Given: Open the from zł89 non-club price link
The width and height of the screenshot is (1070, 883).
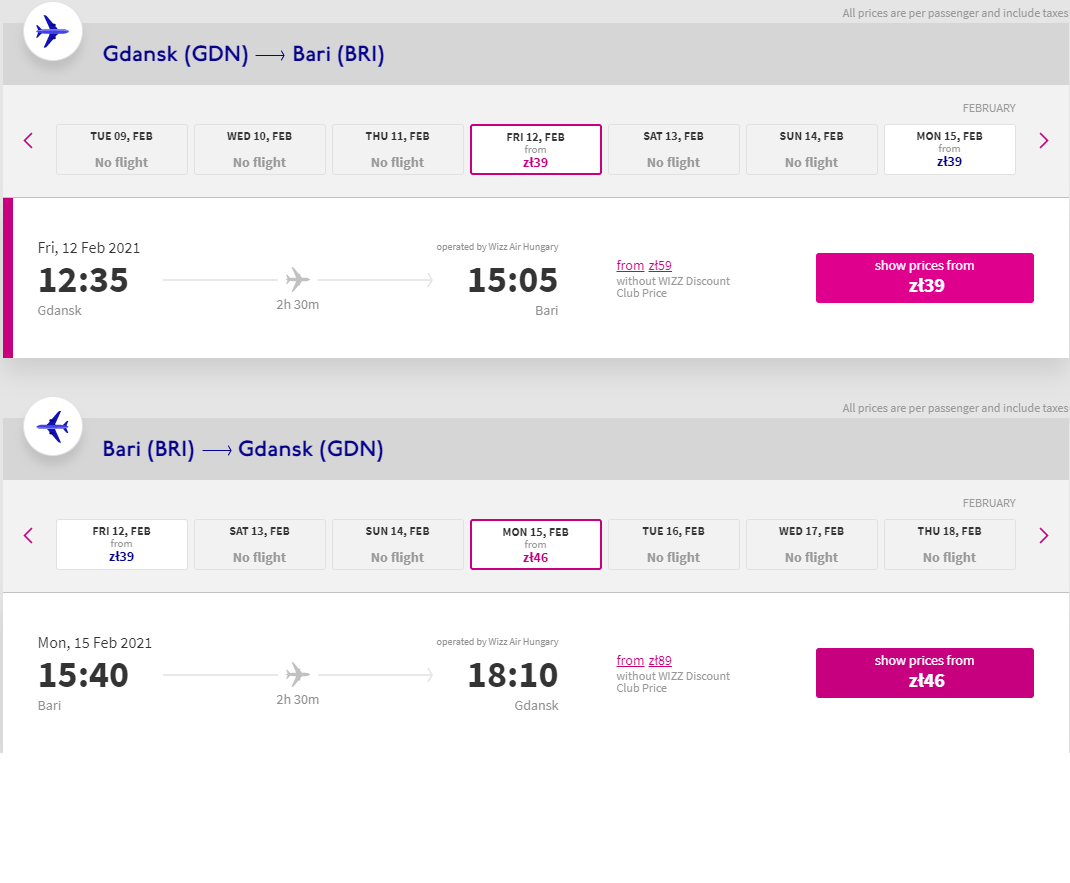Looking at the screenshot, I should 644,661.
